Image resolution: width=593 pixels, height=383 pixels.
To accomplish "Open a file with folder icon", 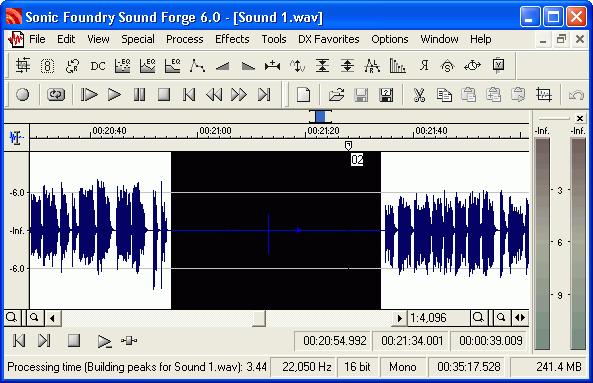I will (336, 95).
